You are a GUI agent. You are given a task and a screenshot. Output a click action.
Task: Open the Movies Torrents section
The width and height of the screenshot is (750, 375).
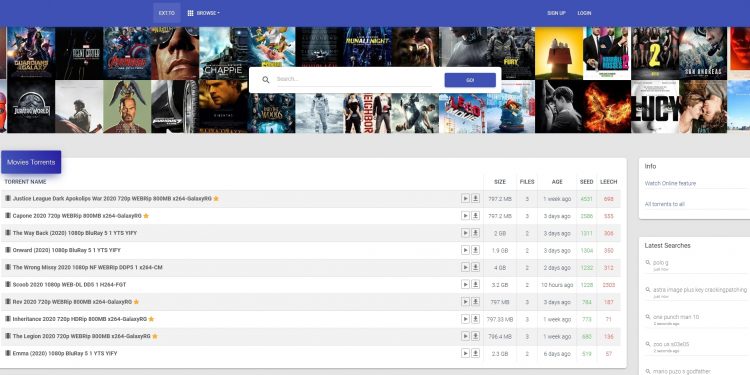(x=31, y=162)
